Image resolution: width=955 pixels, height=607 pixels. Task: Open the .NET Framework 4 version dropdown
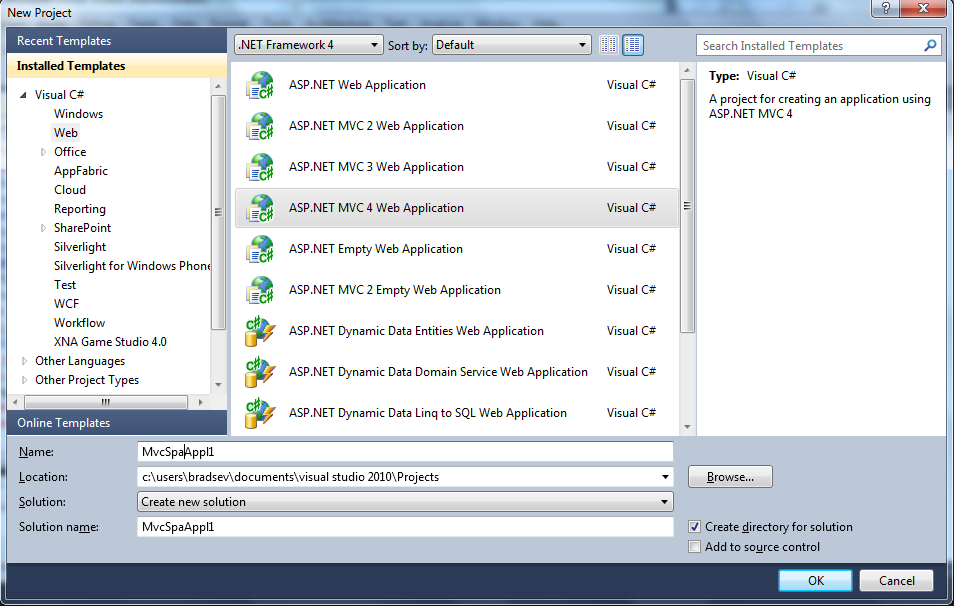click(309, 45)
